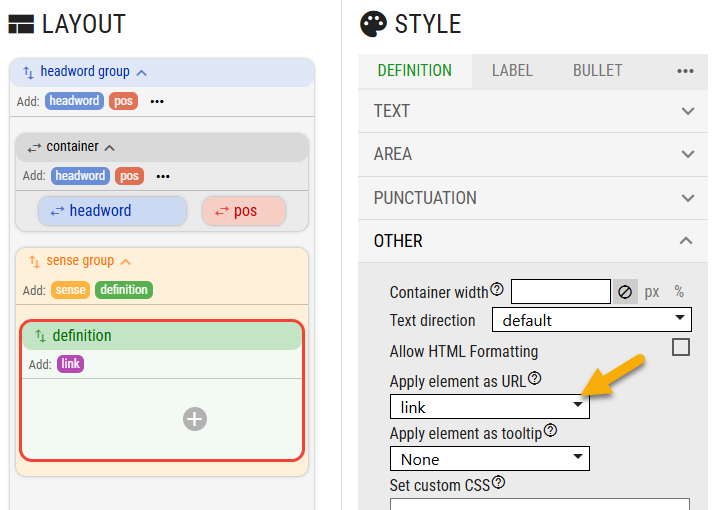Collapse the container chevron
714x510 pixels.
pos(109,148)
